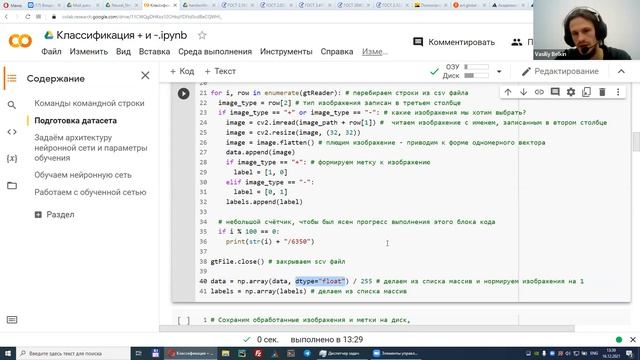Click the green connection status dot
Image resolution: width=640 pixels, height=360 pixels.
coord(619,340)
